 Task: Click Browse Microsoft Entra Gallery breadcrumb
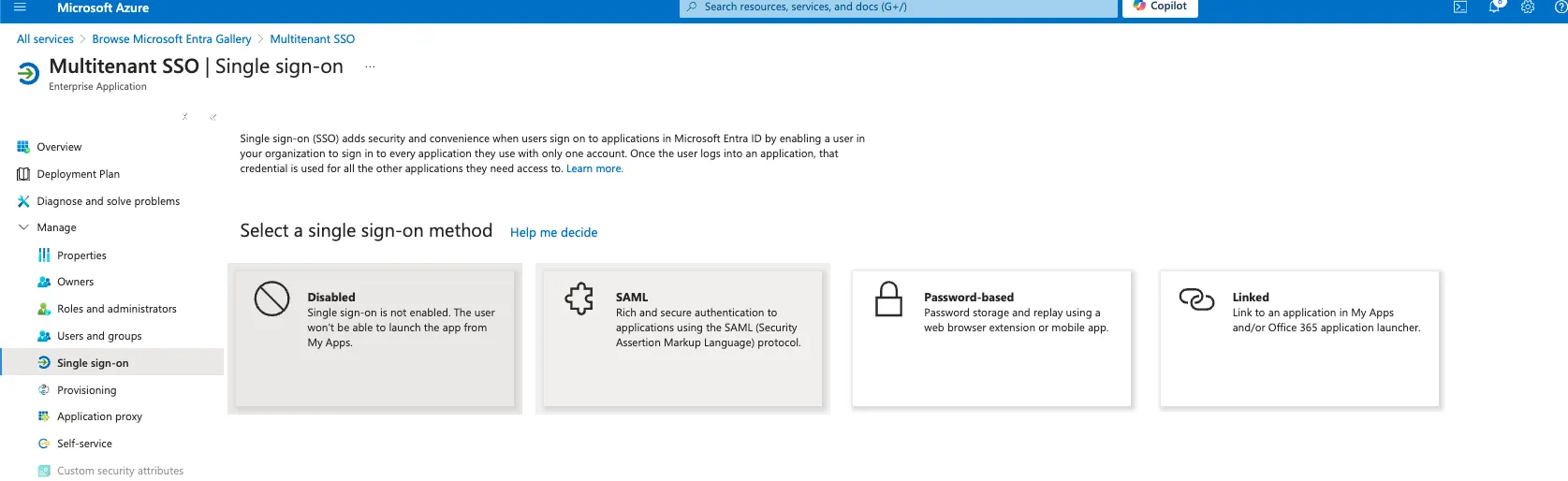171,39
